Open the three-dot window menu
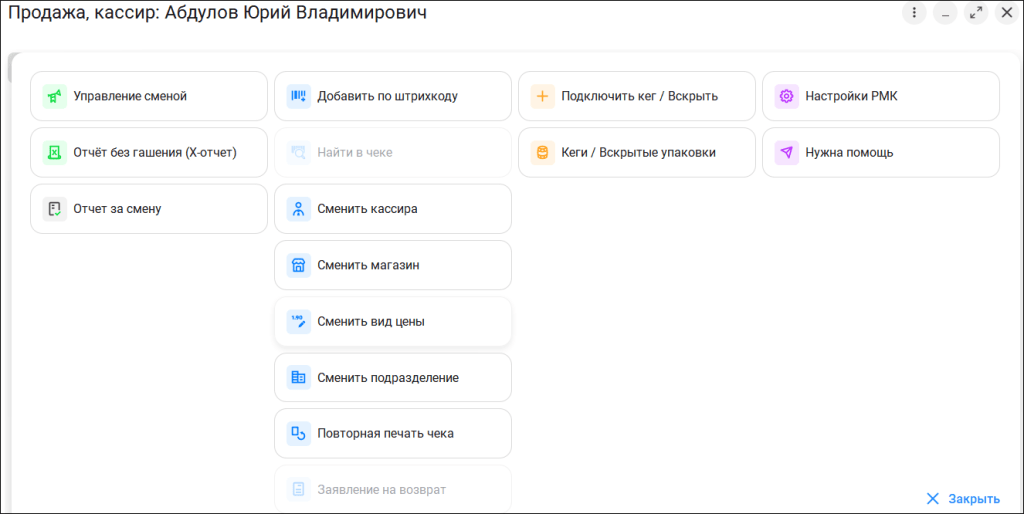The height and width of the screenshot is (514, 1024). (x=914, y=13)
